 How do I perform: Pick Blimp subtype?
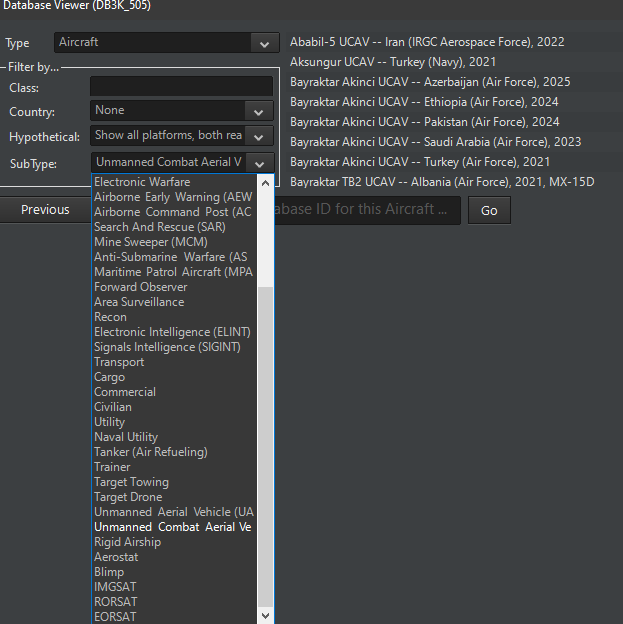[174, 572]
